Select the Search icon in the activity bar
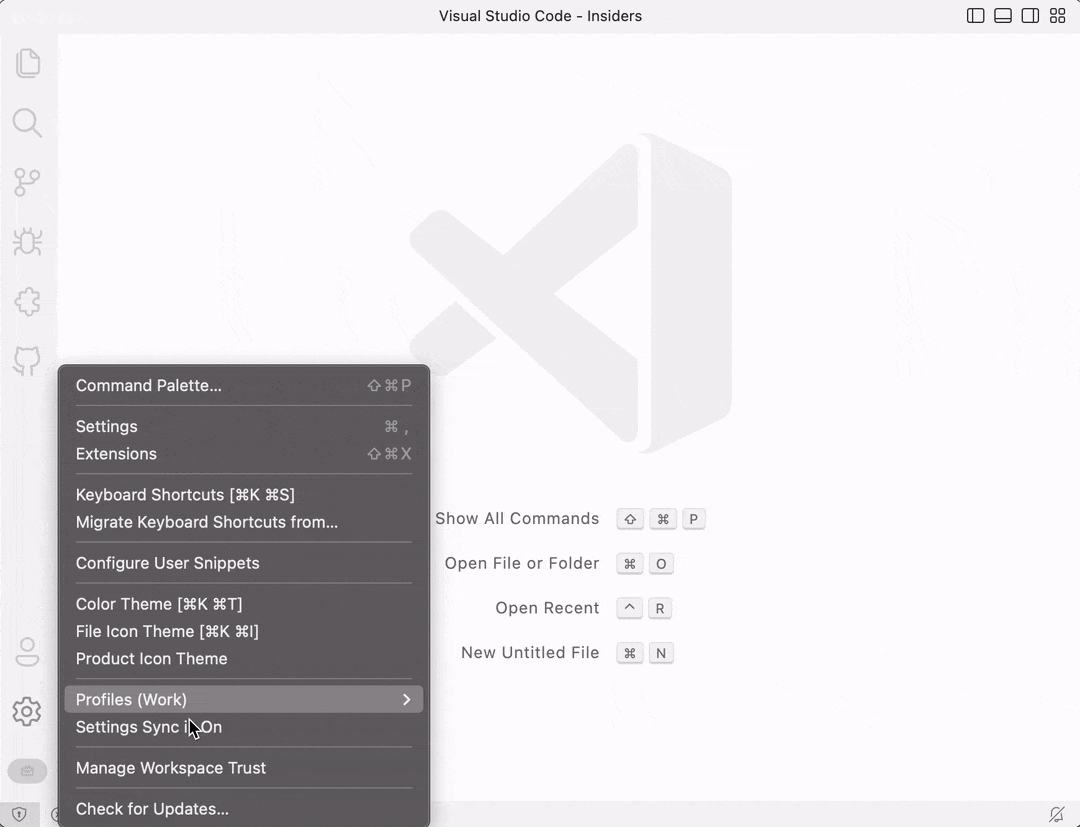The width and height of the screenshot is (1080, 827). (27, 123)
